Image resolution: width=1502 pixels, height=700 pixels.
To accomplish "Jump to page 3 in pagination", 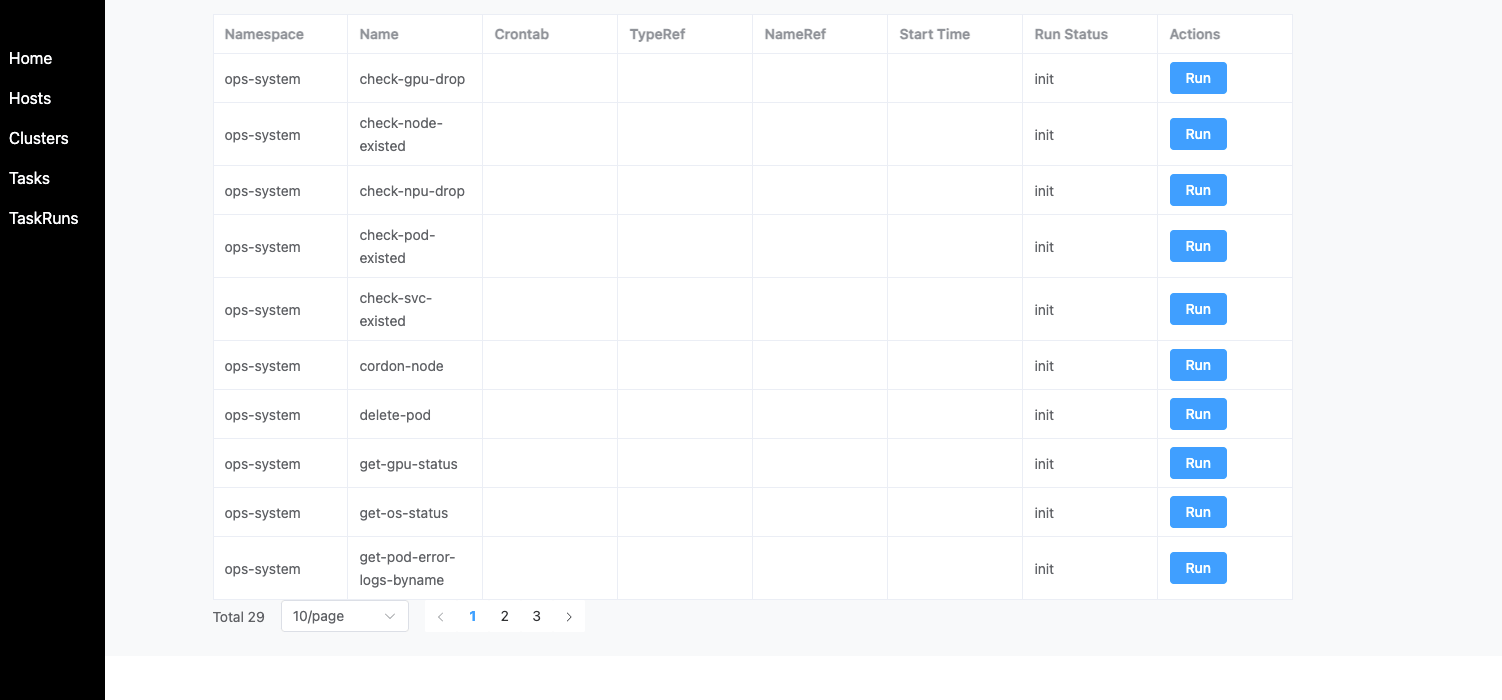I will pyautogui.click(x=537, y=617).
